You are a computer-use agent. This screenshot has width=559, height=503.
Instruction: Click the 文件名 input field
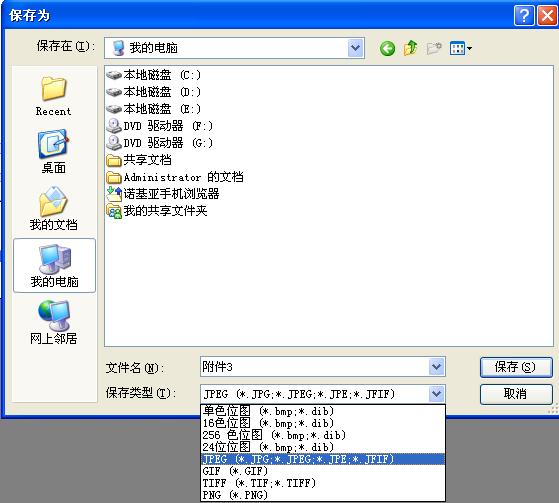[314, 366]
